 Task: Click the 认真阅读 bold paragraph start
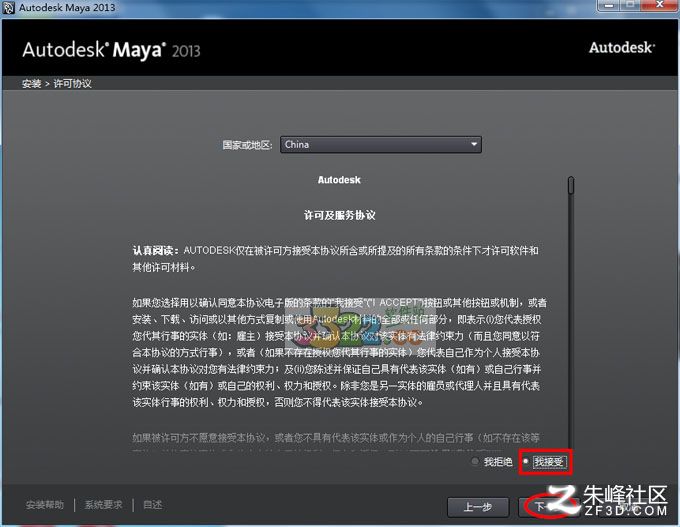click(x=155, y=250)
